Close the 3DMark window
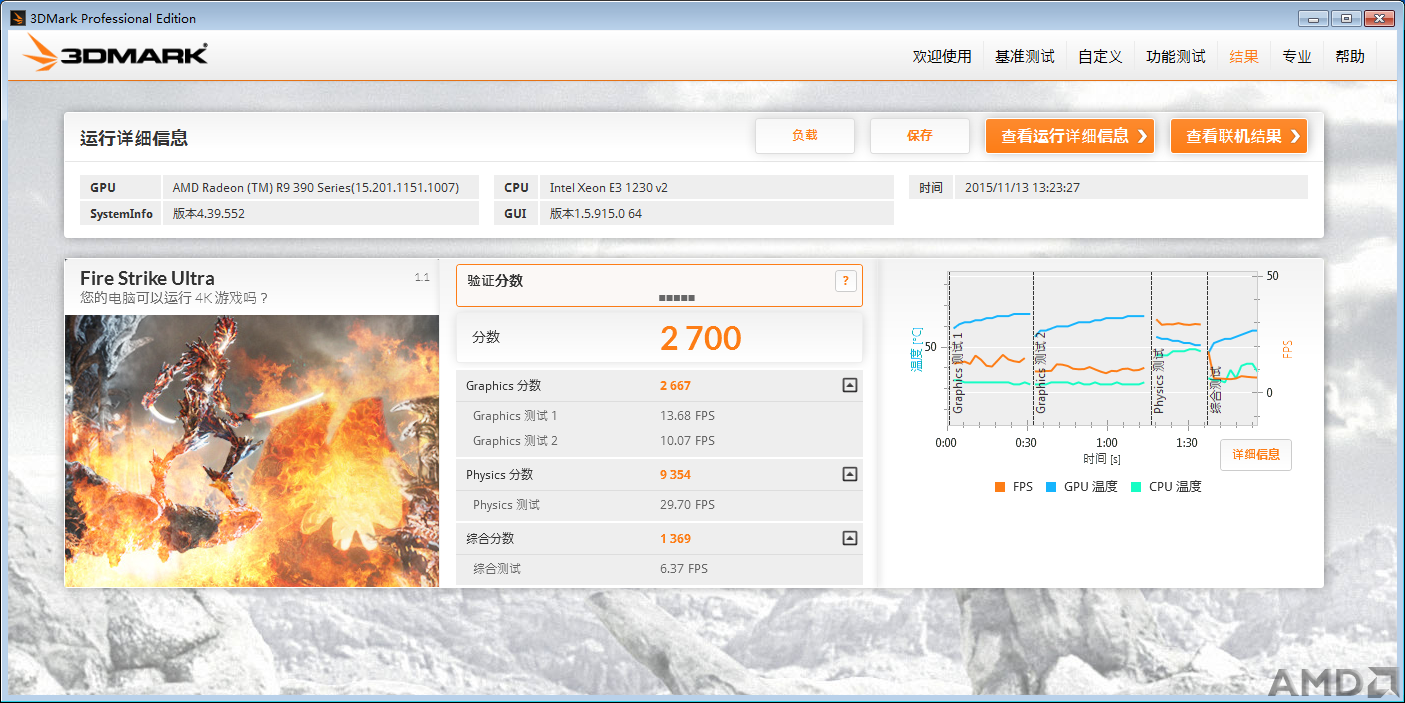The width and height of the screenshot is (1405, 703). click(1379, 18)
